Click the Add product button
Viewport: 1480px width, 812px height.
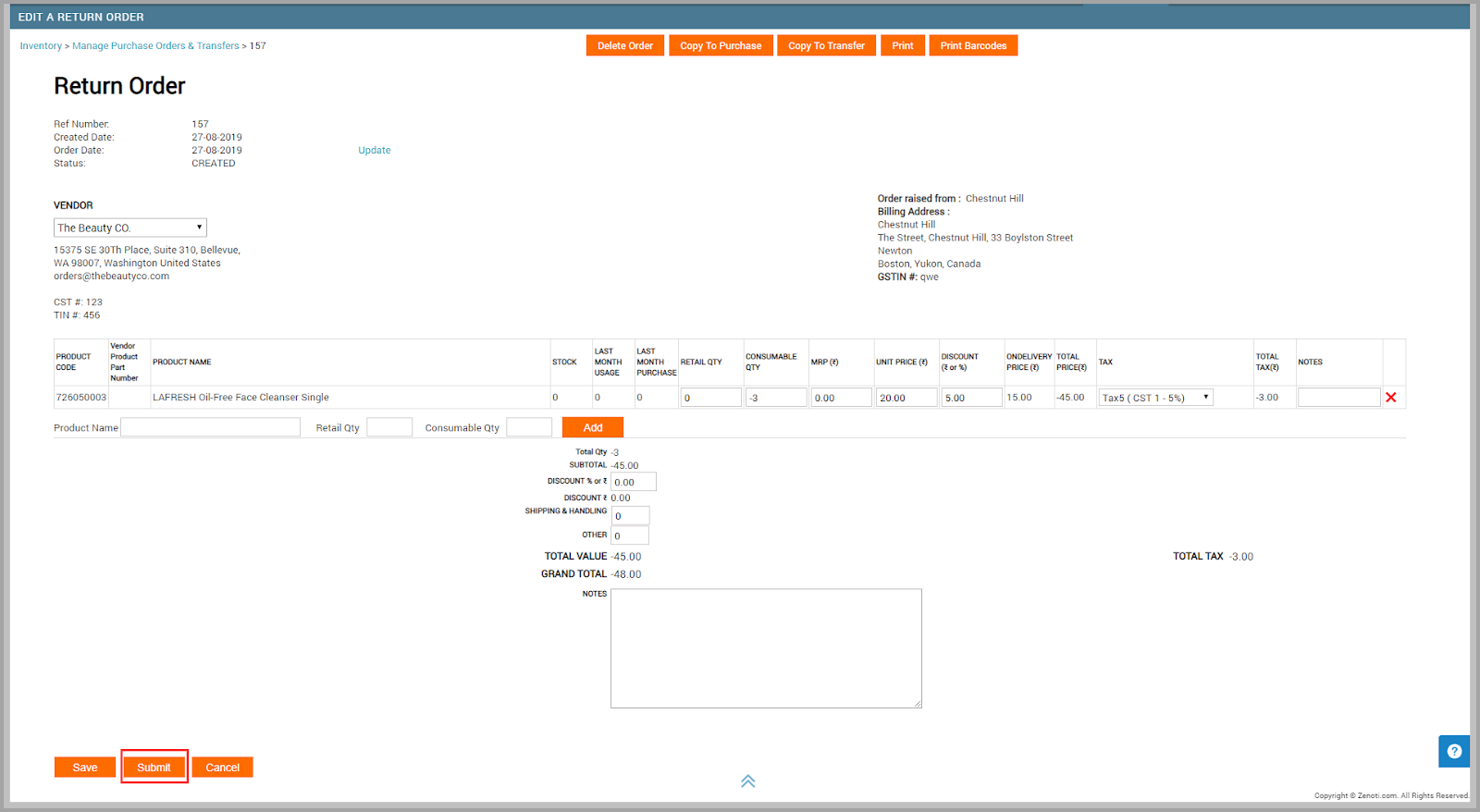593,427
